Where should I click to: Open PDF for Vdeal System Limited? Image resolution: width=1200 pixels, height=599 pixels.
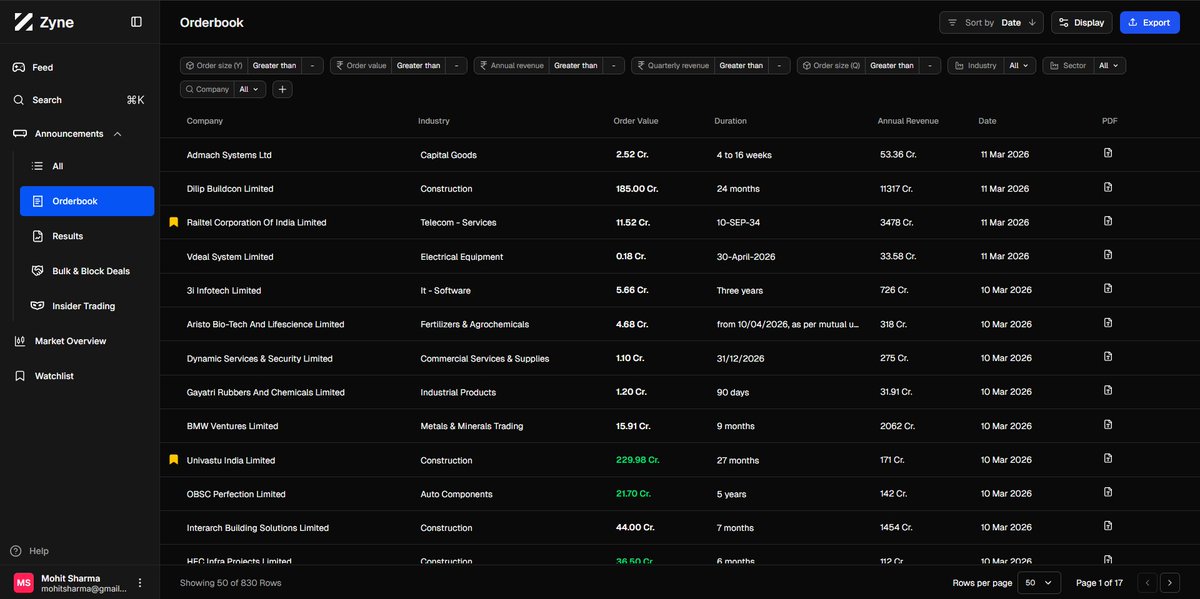click(x=1108, y=255)
